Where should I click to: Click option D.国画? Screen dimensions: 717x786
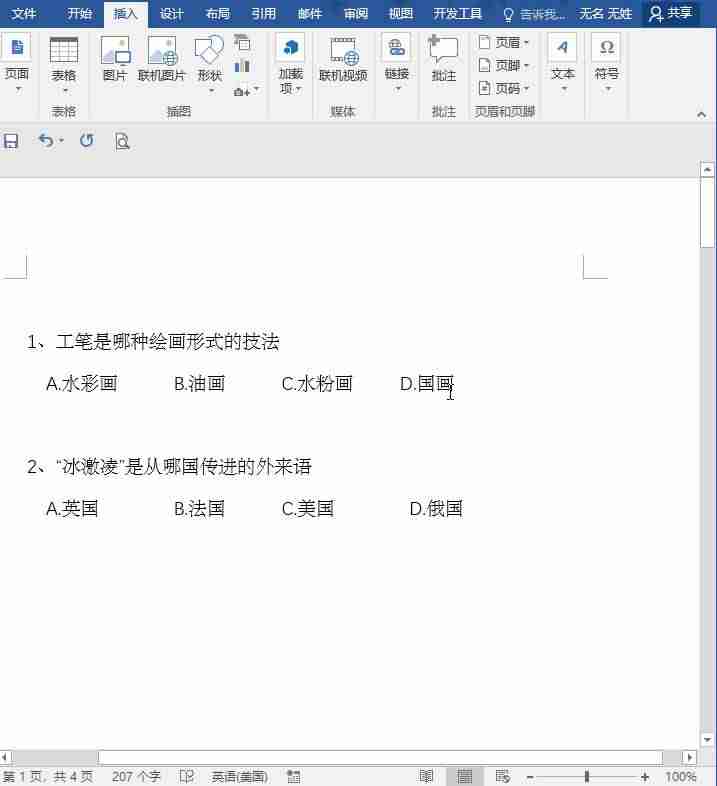pos(427,383)
